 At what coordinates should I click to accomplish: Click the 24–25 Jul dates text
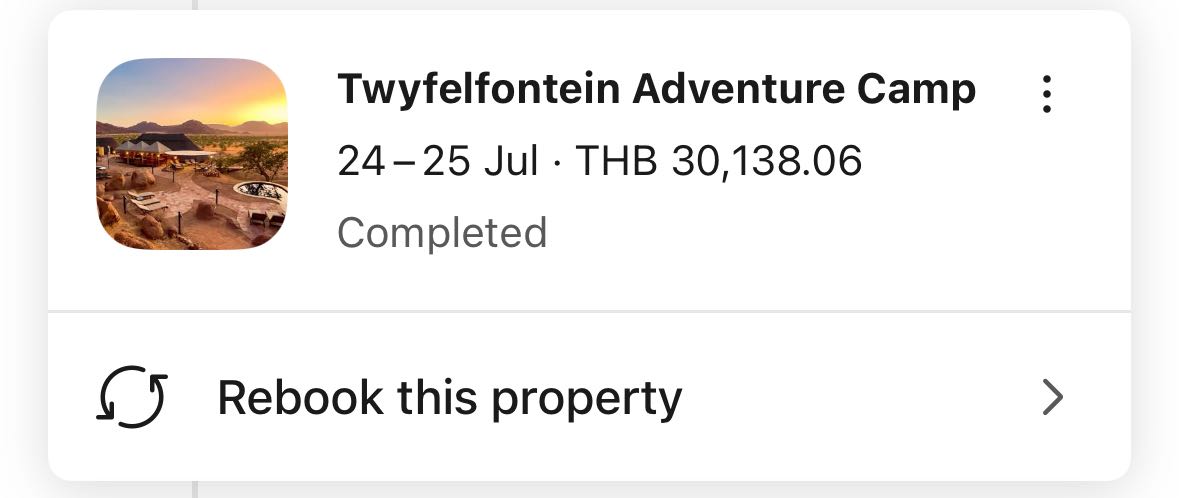[x=438, y=162]
